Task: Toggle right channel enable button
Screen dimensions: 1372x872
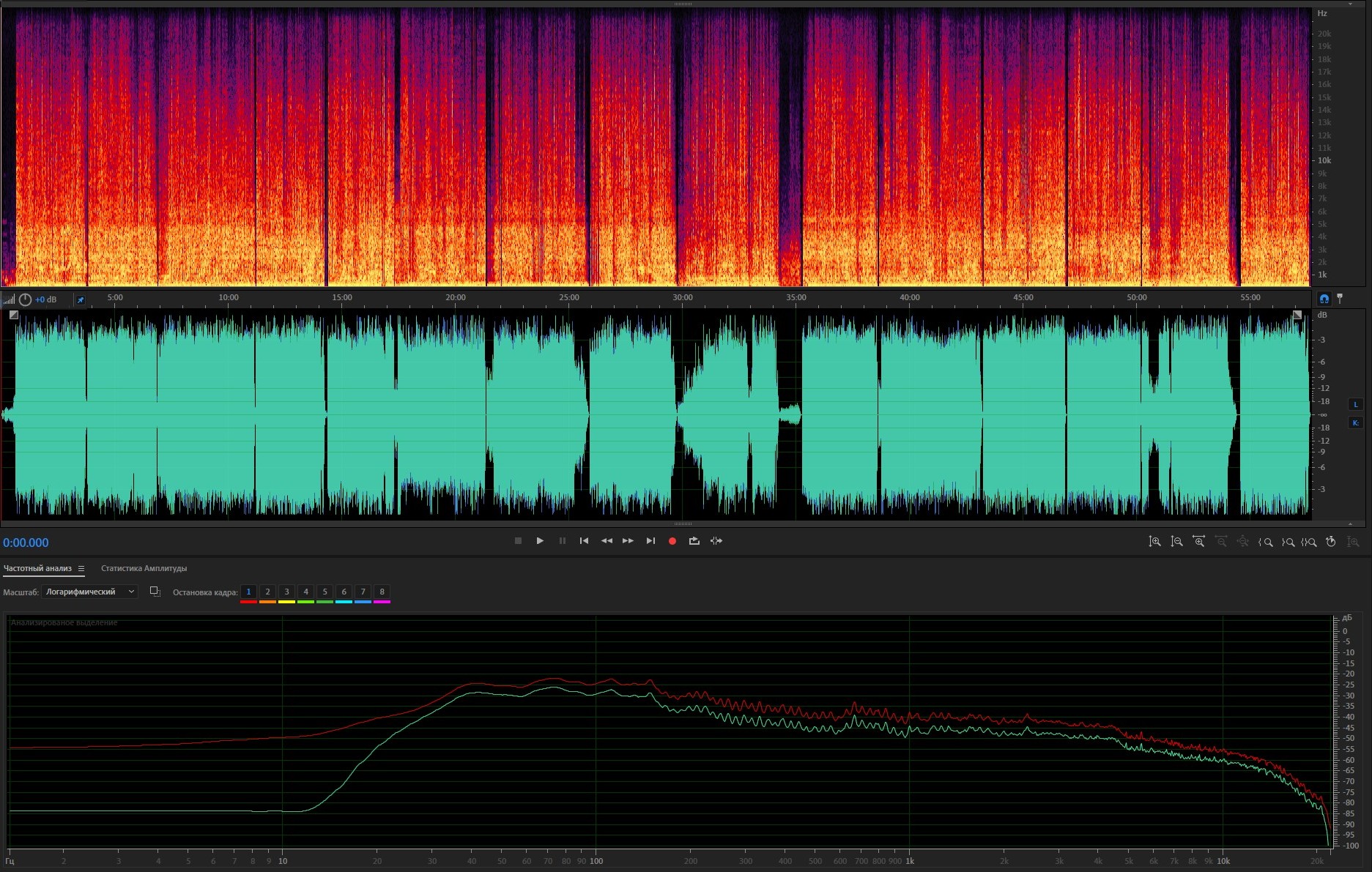Action: (x=1355, y=422)
